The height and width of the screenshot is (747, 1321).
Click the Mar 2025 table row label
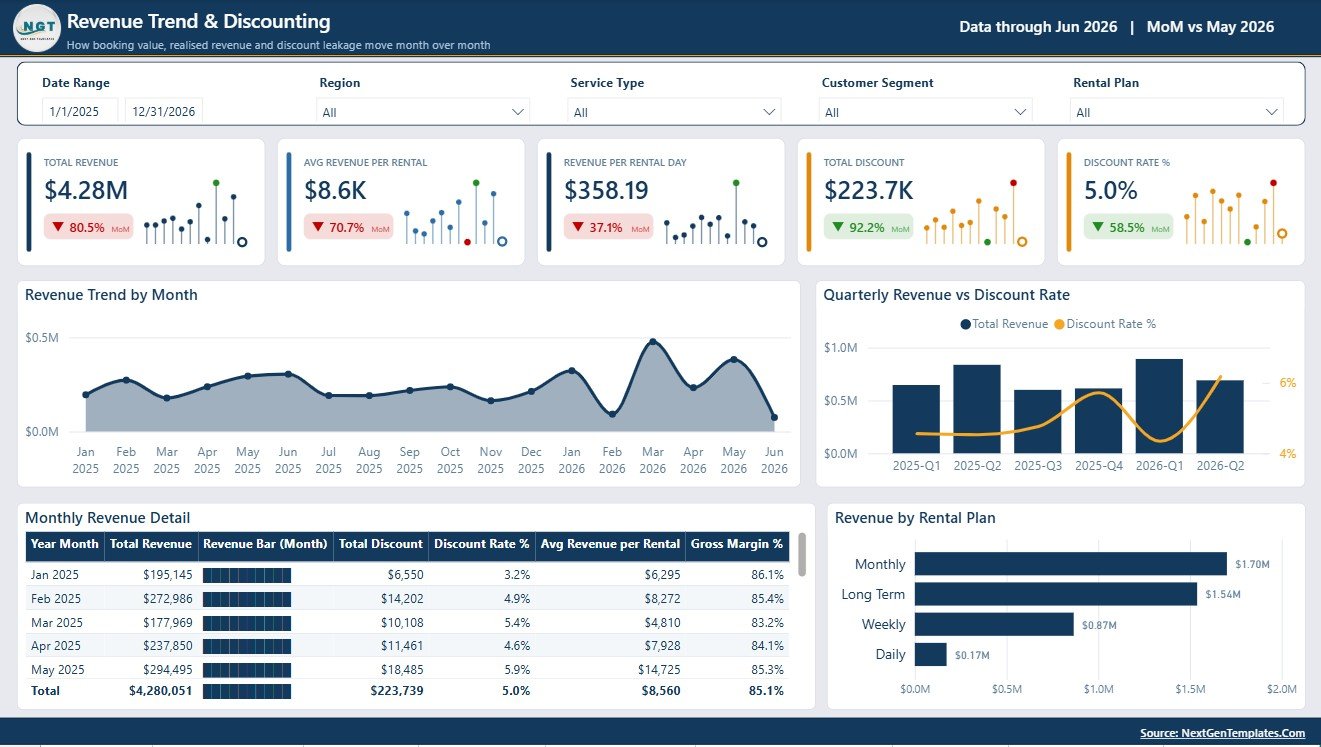[x=55, y=622]
